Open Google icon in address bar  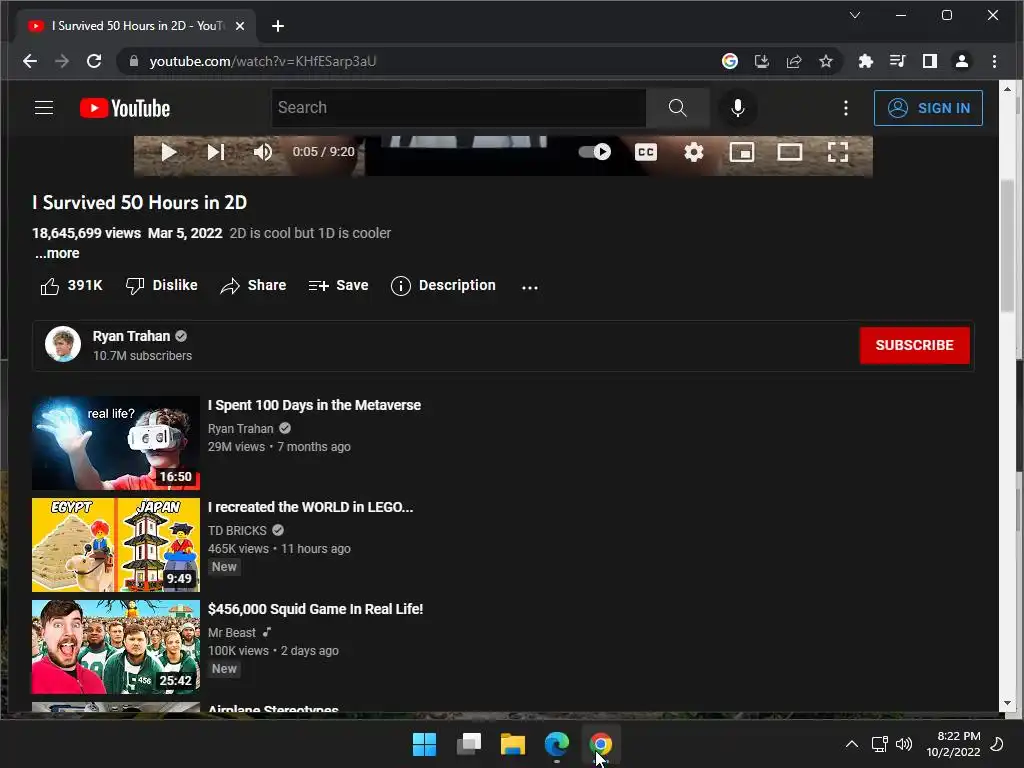click(729, 61)
